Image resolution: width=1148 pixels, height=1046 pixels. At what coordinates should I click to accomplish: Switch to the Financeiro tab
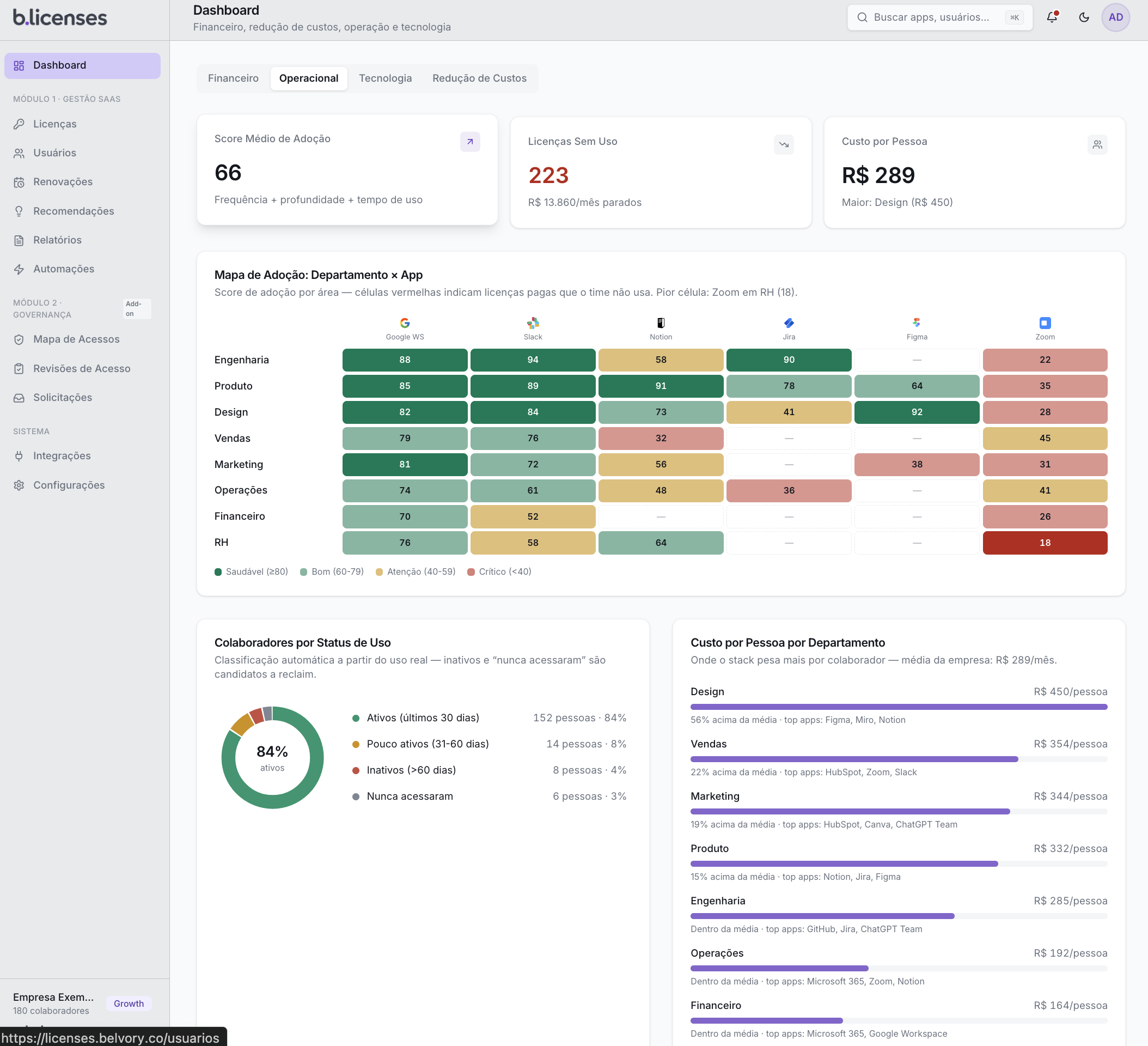pos(233,78)
